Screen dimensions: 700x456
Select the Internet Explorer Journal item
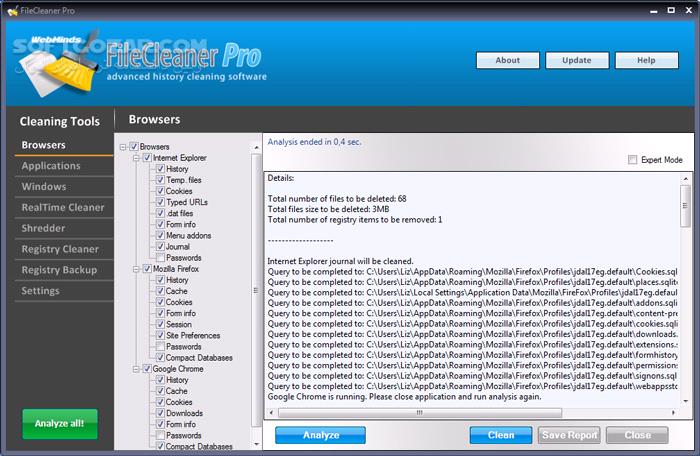coord(178,247)
